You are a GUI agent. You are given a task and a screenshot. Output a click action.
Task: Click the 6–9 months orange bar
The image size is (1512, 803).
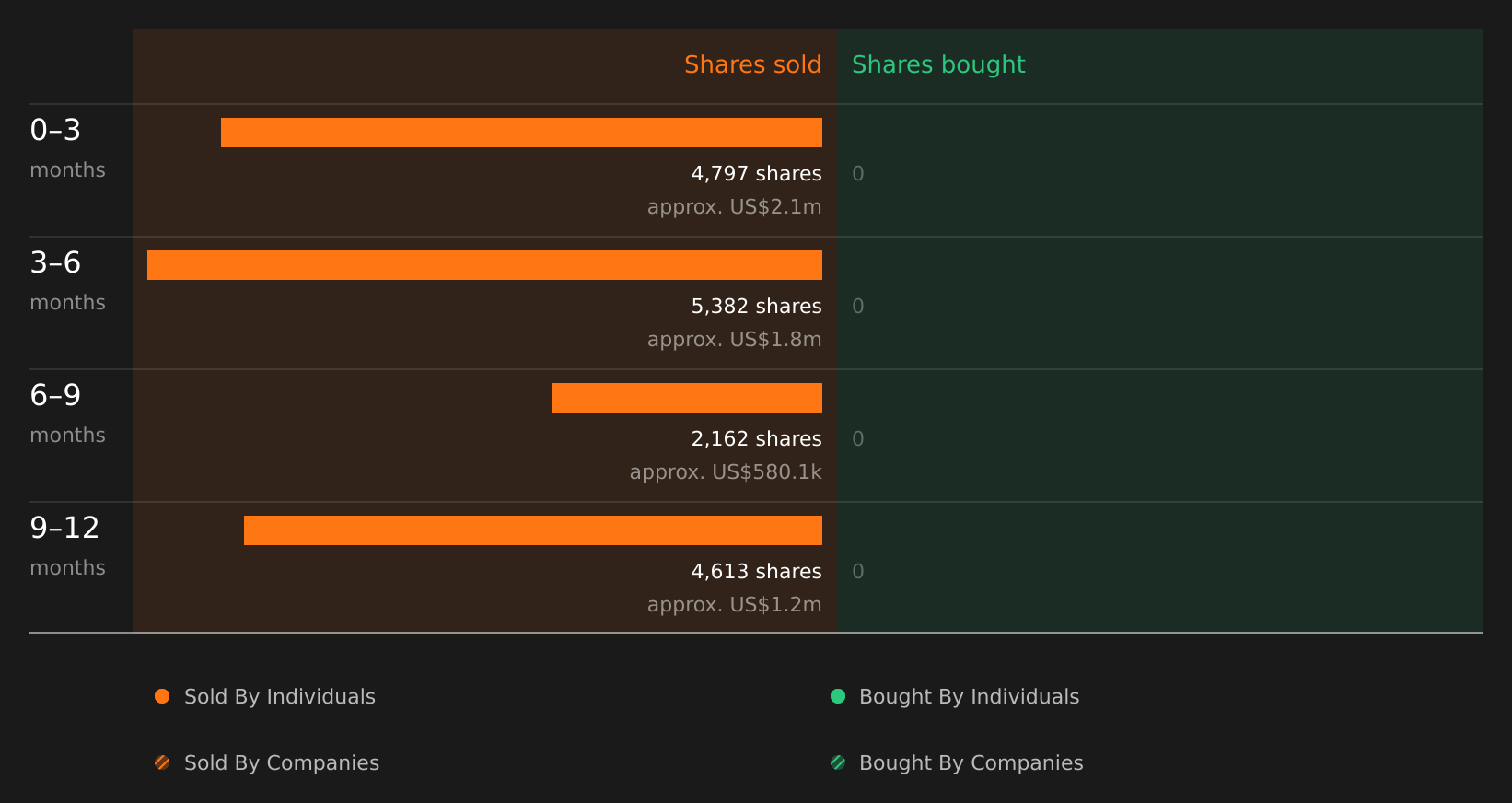tap(687, 398)
